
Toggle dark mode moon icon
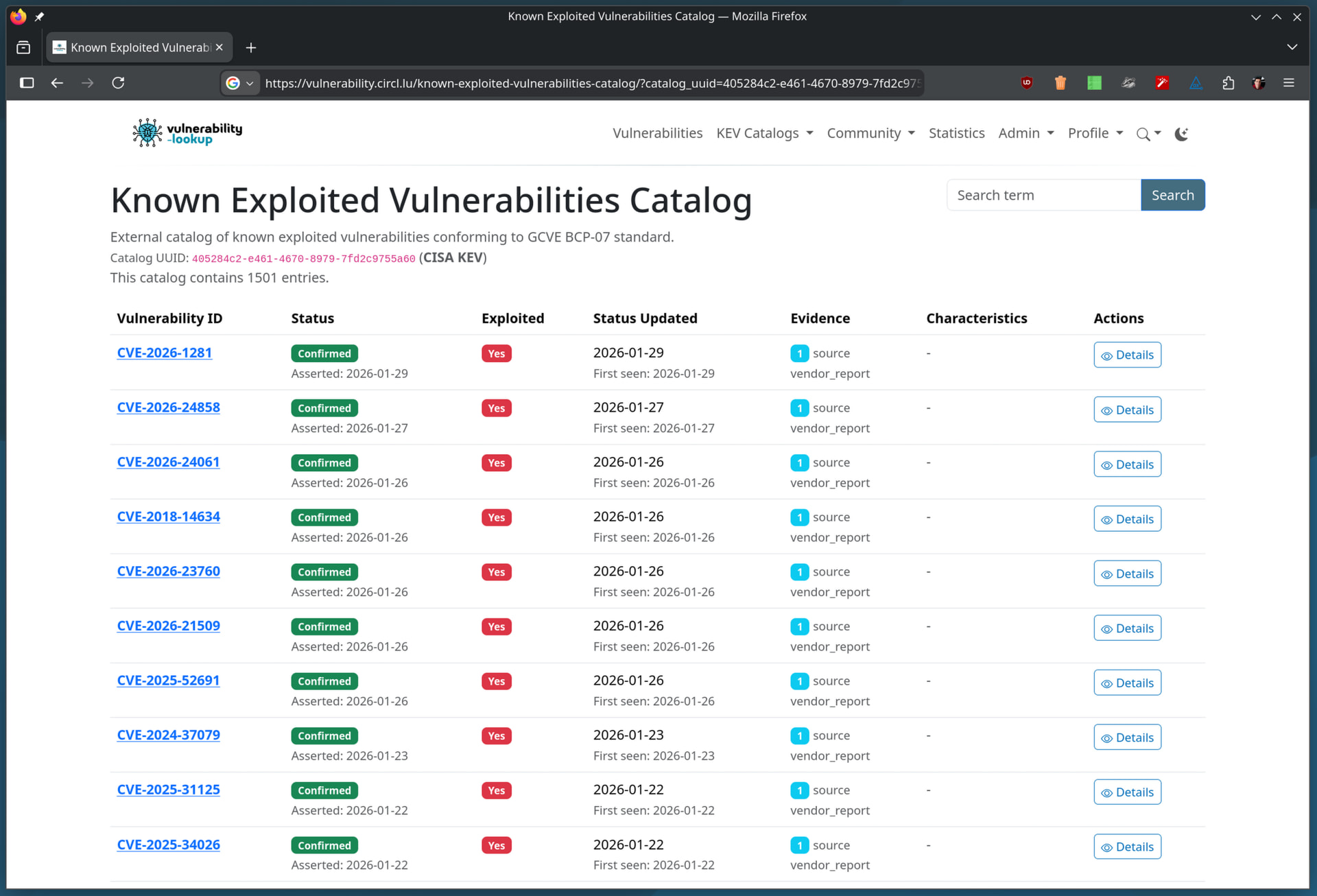tap(1181, 134)
